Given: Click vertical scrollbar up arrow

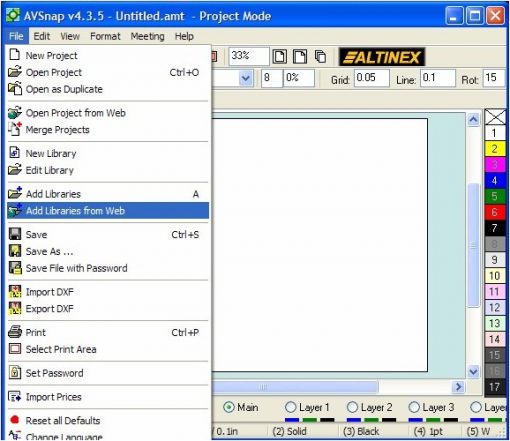Looking at the screenshot, I should pyautogui.click(x=473, y=119).
